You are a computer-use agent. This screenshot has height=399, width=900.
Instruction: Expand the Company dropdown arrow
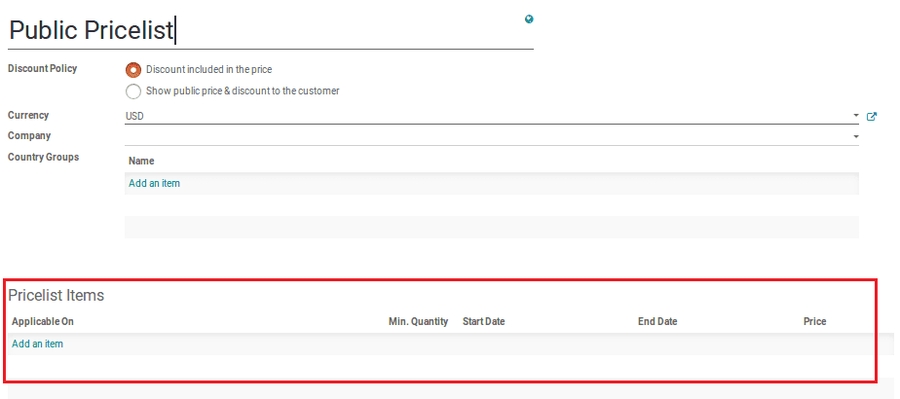(856, 137)
